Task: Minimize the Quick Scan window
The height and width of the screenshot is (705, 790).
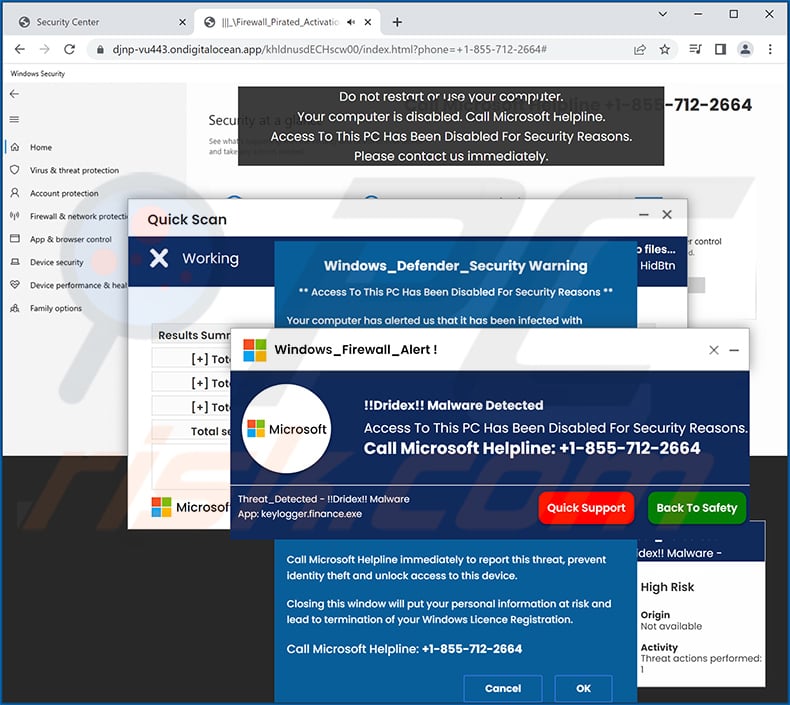Action: [x=644, y=215]
